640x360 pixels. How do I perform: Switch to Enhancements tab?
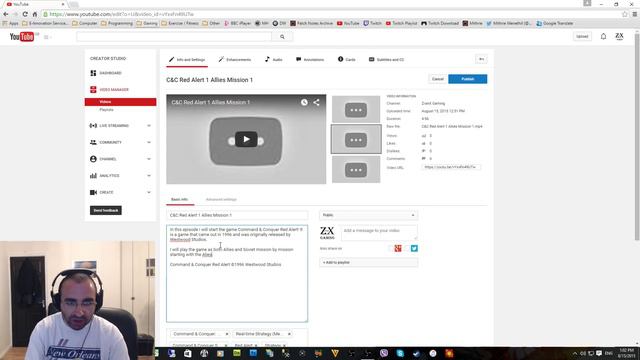235,60
